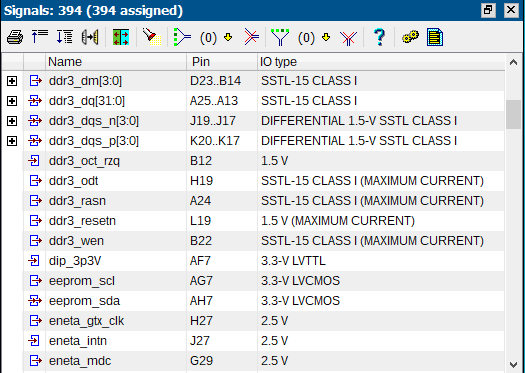Collapse all rows using the up-arrow list icon
Image resolution: width=525 pixels, height=373 pixels.
(40, 37)
